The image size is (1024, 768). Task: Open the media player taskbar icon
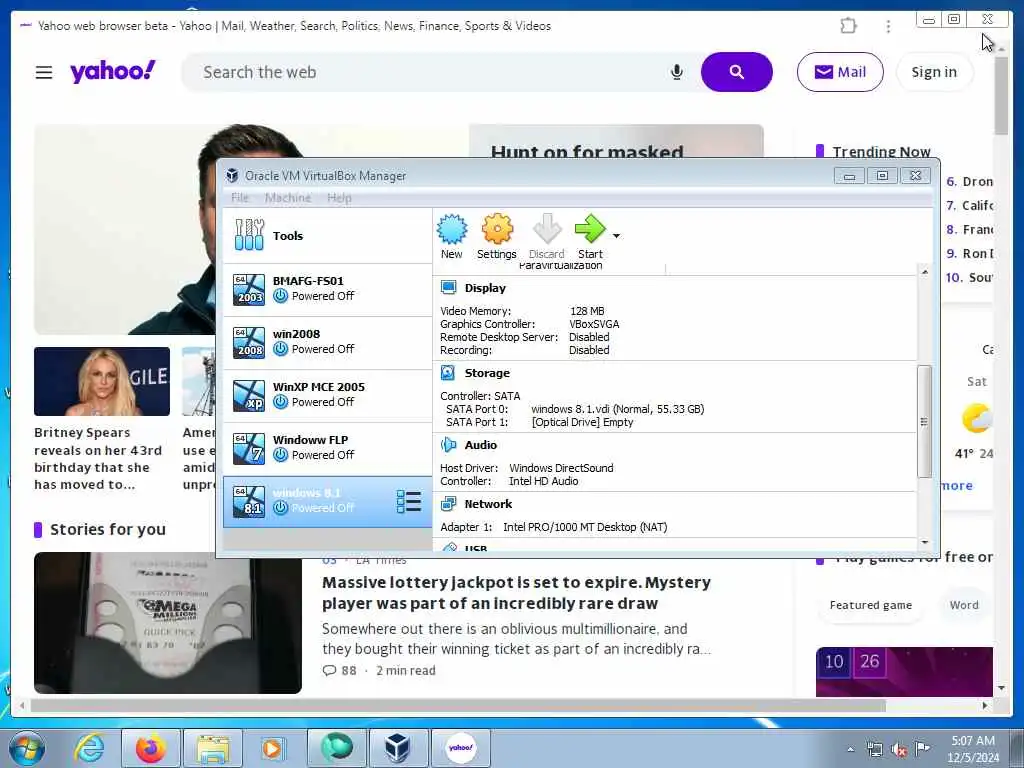(x=272, y=748)
